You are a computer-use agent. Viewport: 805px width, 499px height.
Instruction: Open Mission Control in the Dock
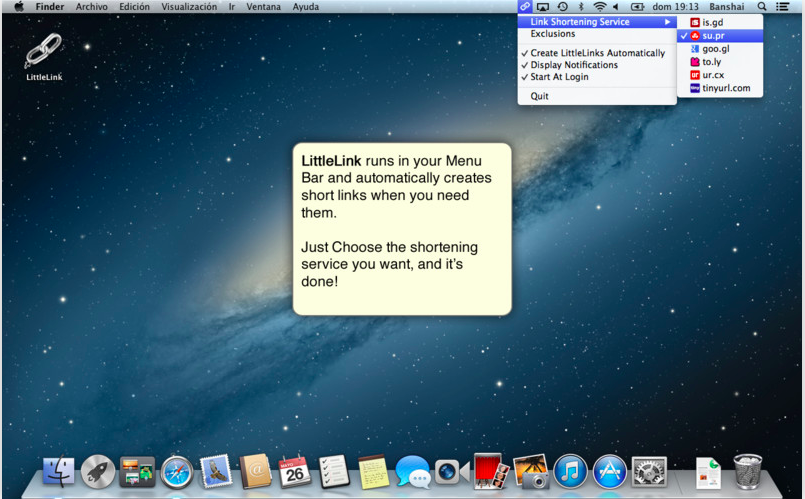pyautogui.click(x=137, y=471)
